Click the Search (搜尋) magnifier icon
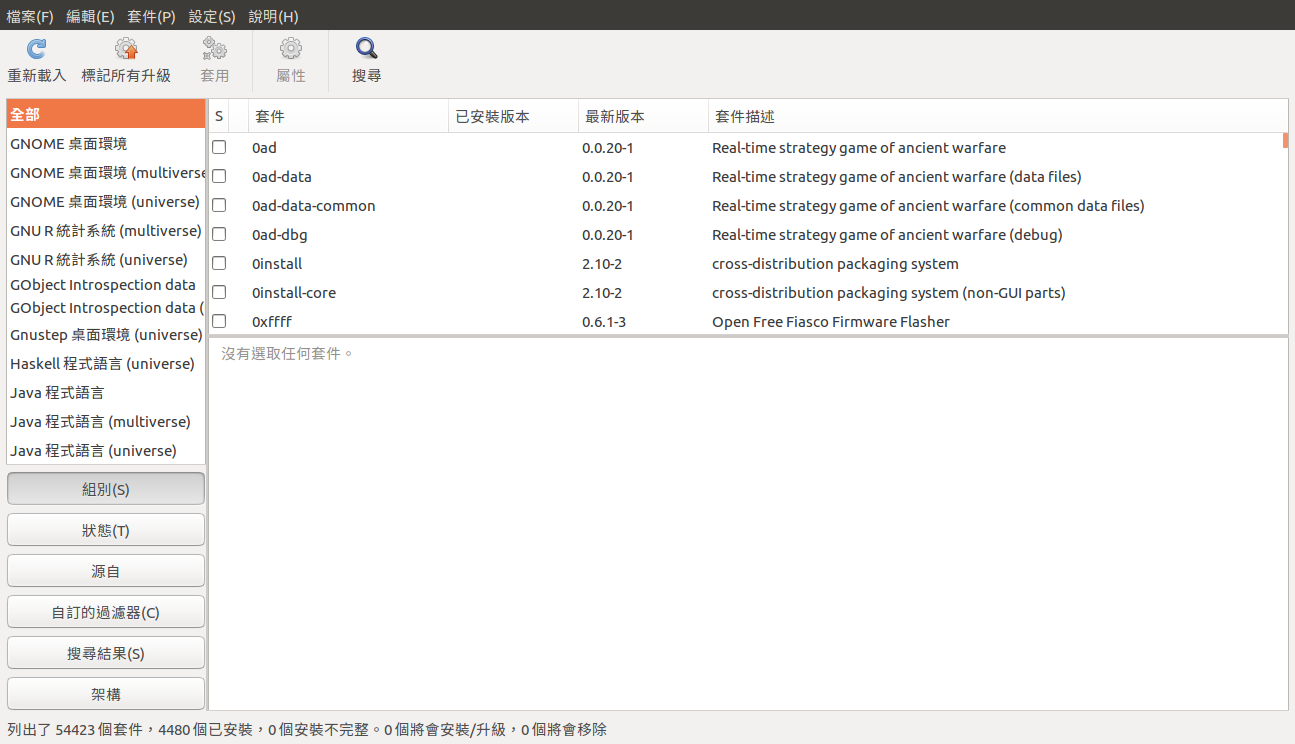The image size is (1295, 744). coord(366,49)
